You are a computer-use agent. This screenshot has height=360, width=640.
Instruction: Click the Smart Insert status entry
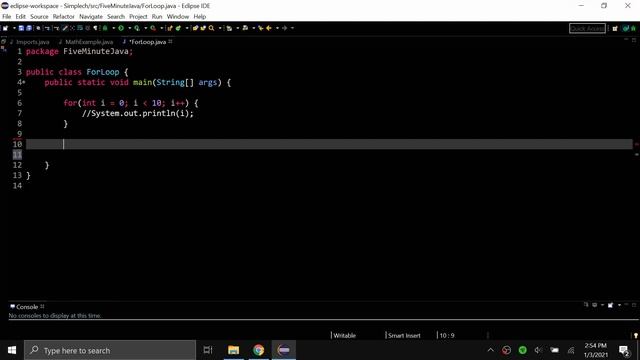pyautogui.click(x=404, y=336)
